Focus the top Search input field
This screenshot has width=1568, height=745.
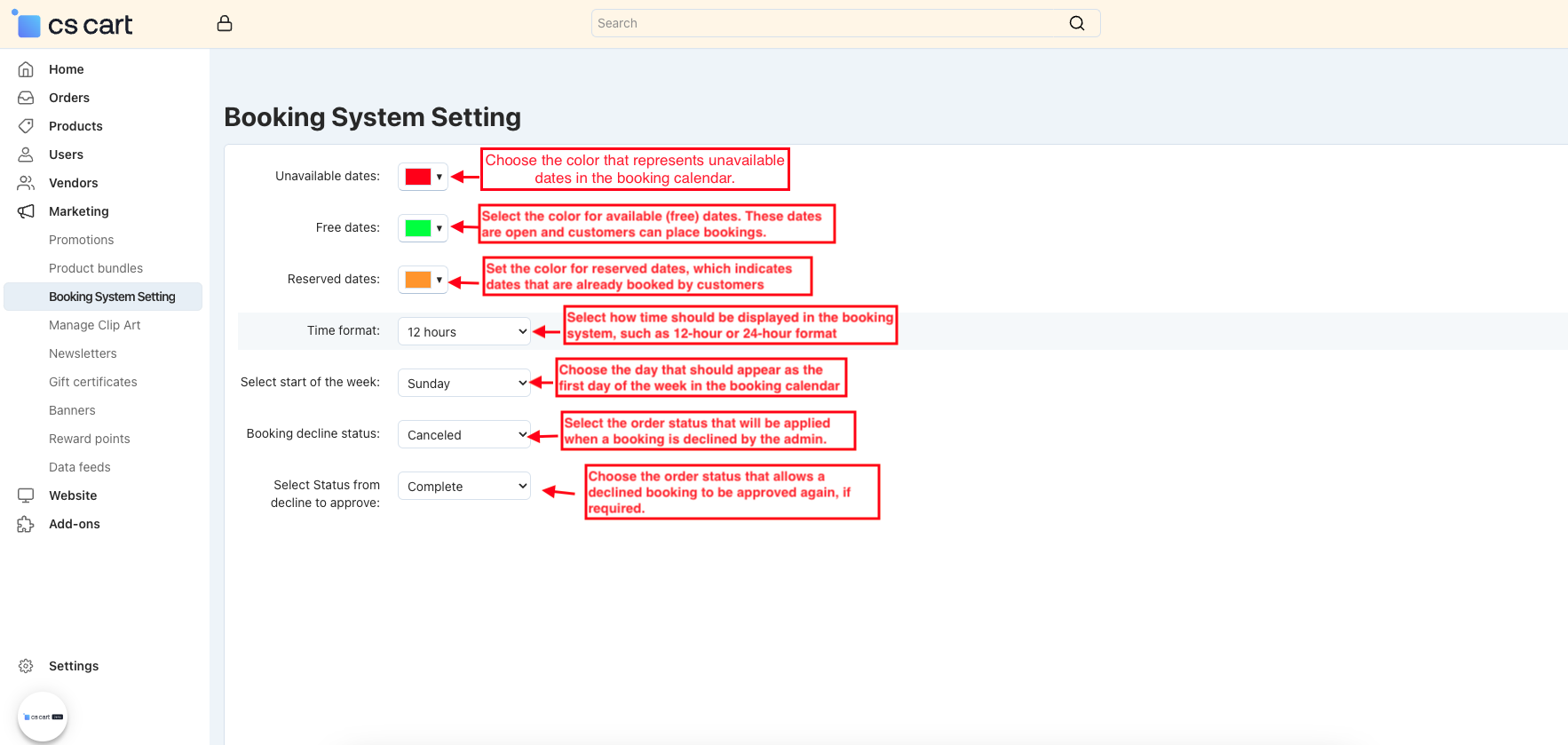(x=826, y=23)
